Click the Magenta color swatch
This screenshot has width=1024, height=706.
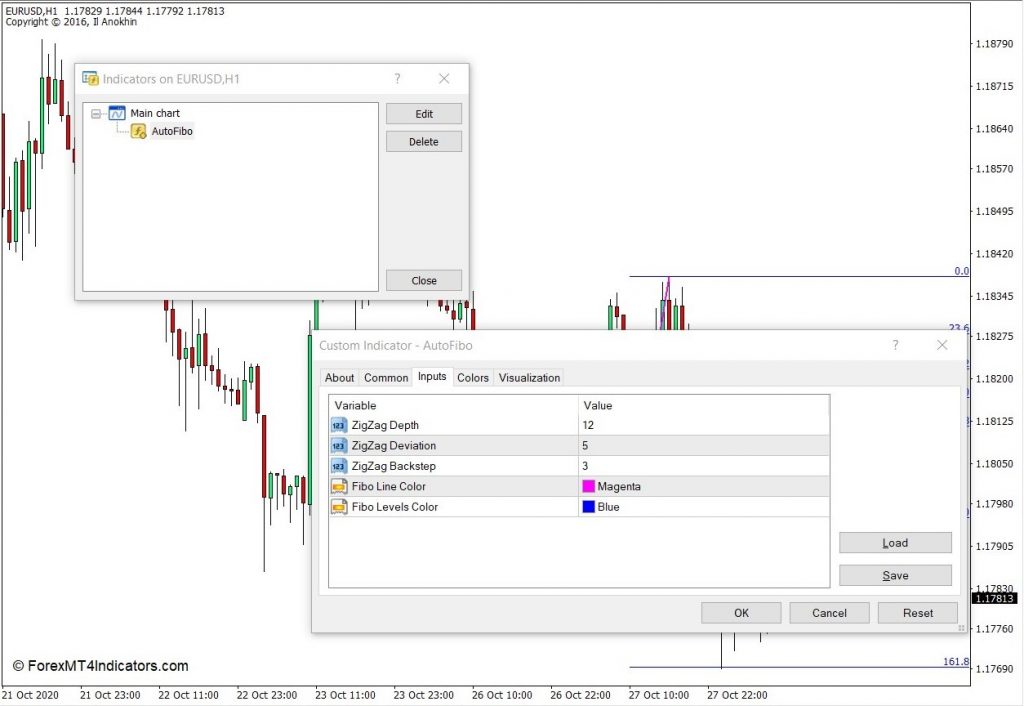[x=588, y=487]
